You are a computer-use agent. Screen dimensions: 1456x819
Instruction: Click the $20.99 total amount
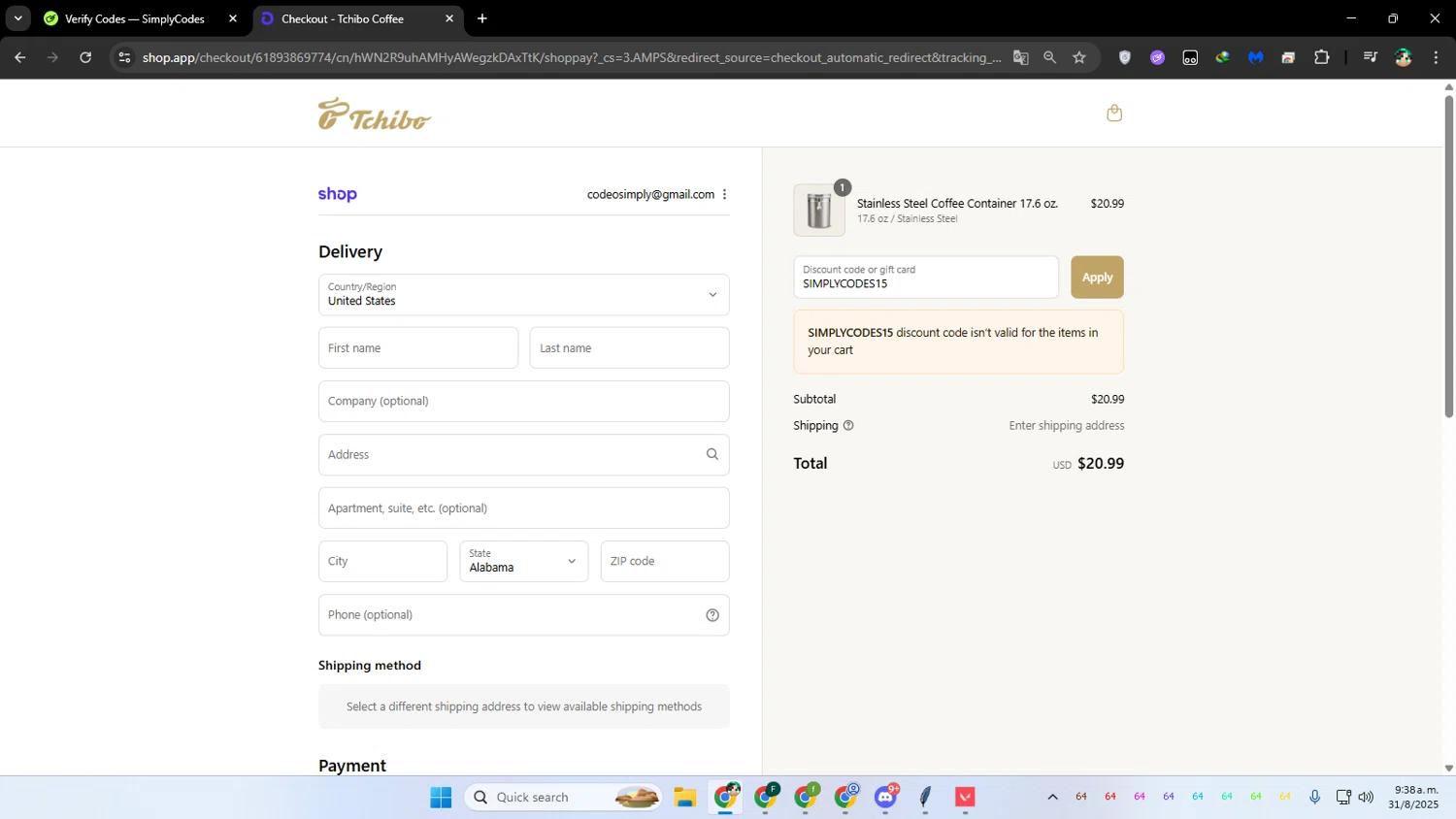coord(1101,464)
